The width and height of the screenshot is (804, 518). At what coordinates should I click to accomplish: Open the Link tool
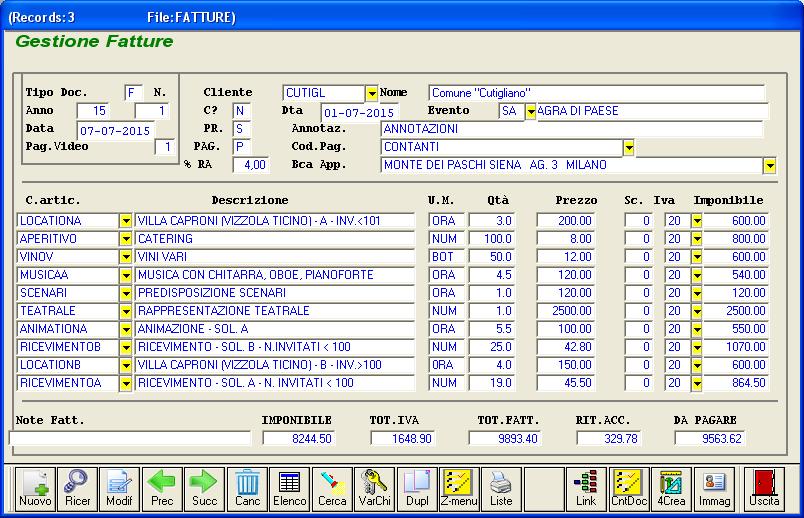586,487
